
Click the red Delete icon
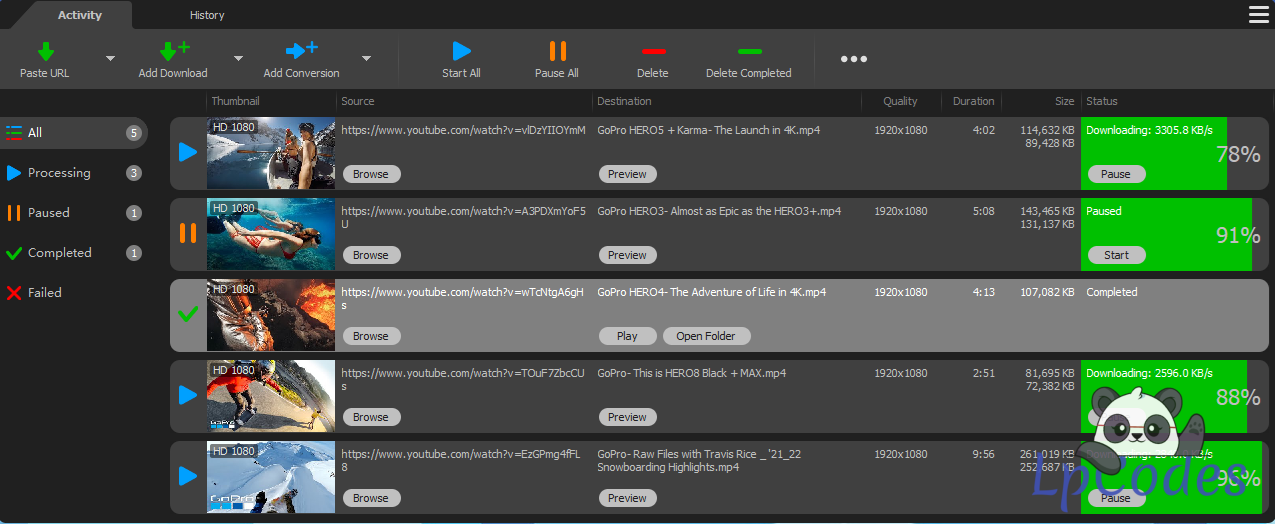(653, 51)
